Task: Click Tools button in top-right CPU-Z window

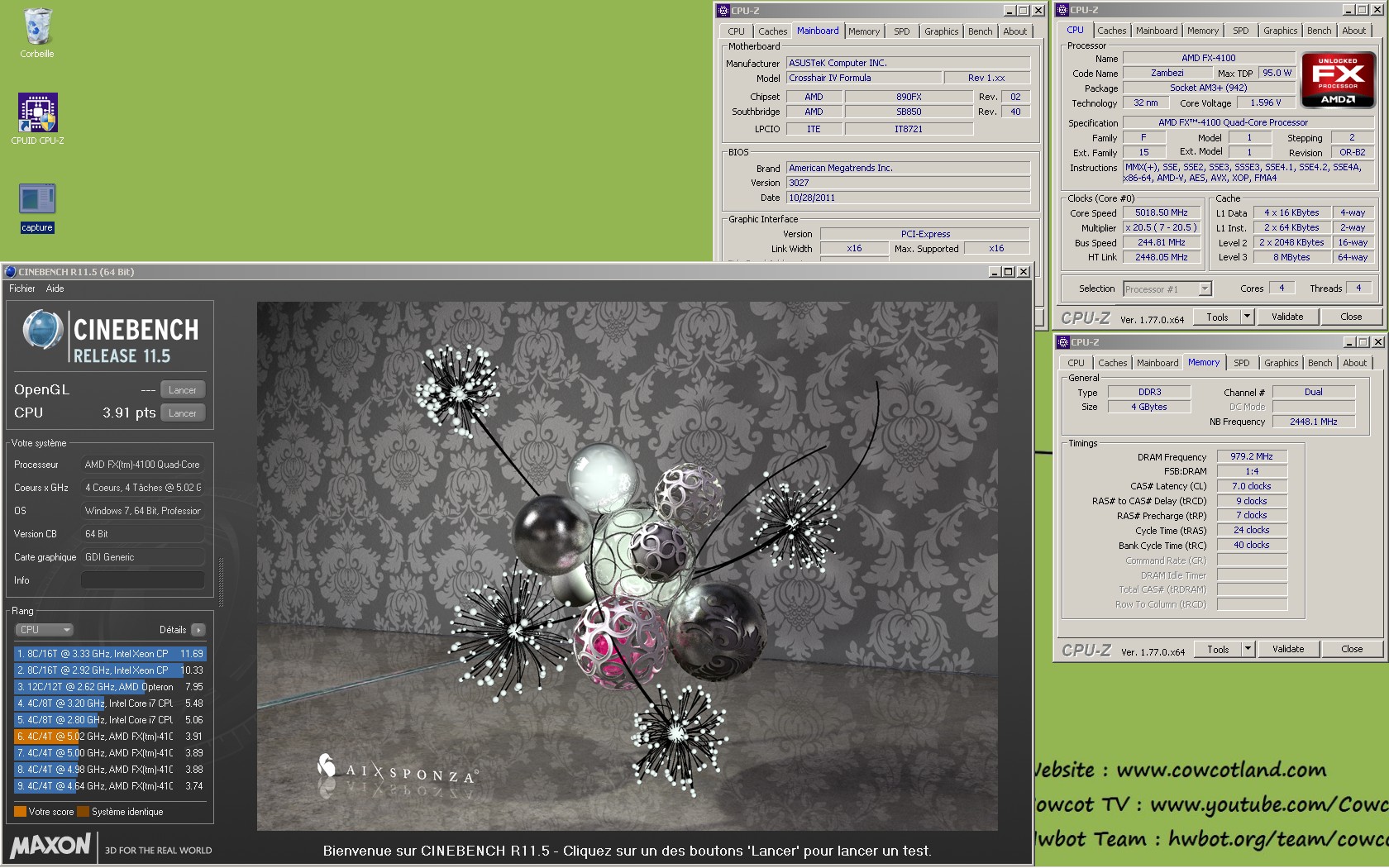Action: click(x=1217, y=317)
